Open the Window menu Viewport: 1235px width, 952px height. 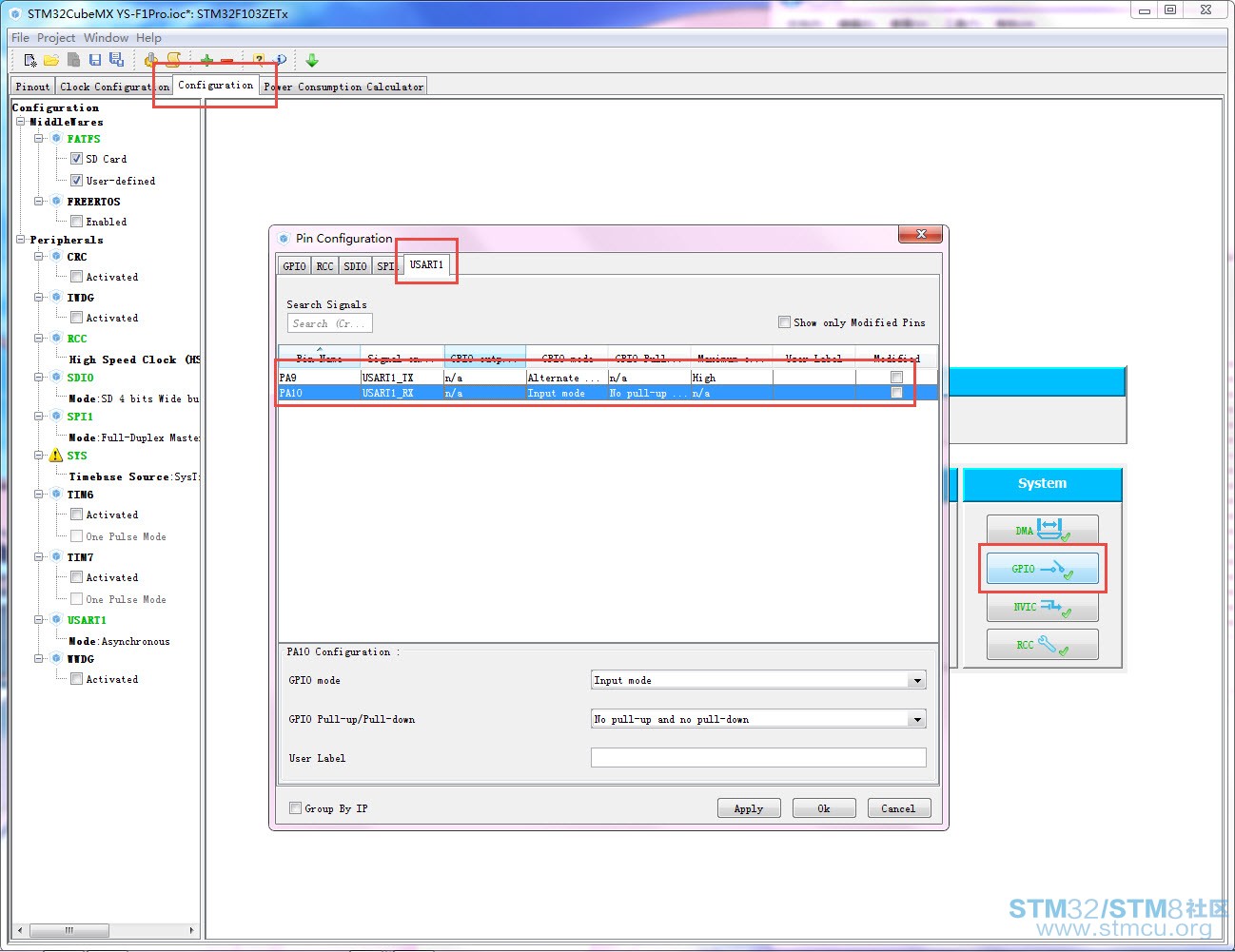pyautogui.click(x=106, y=38)
